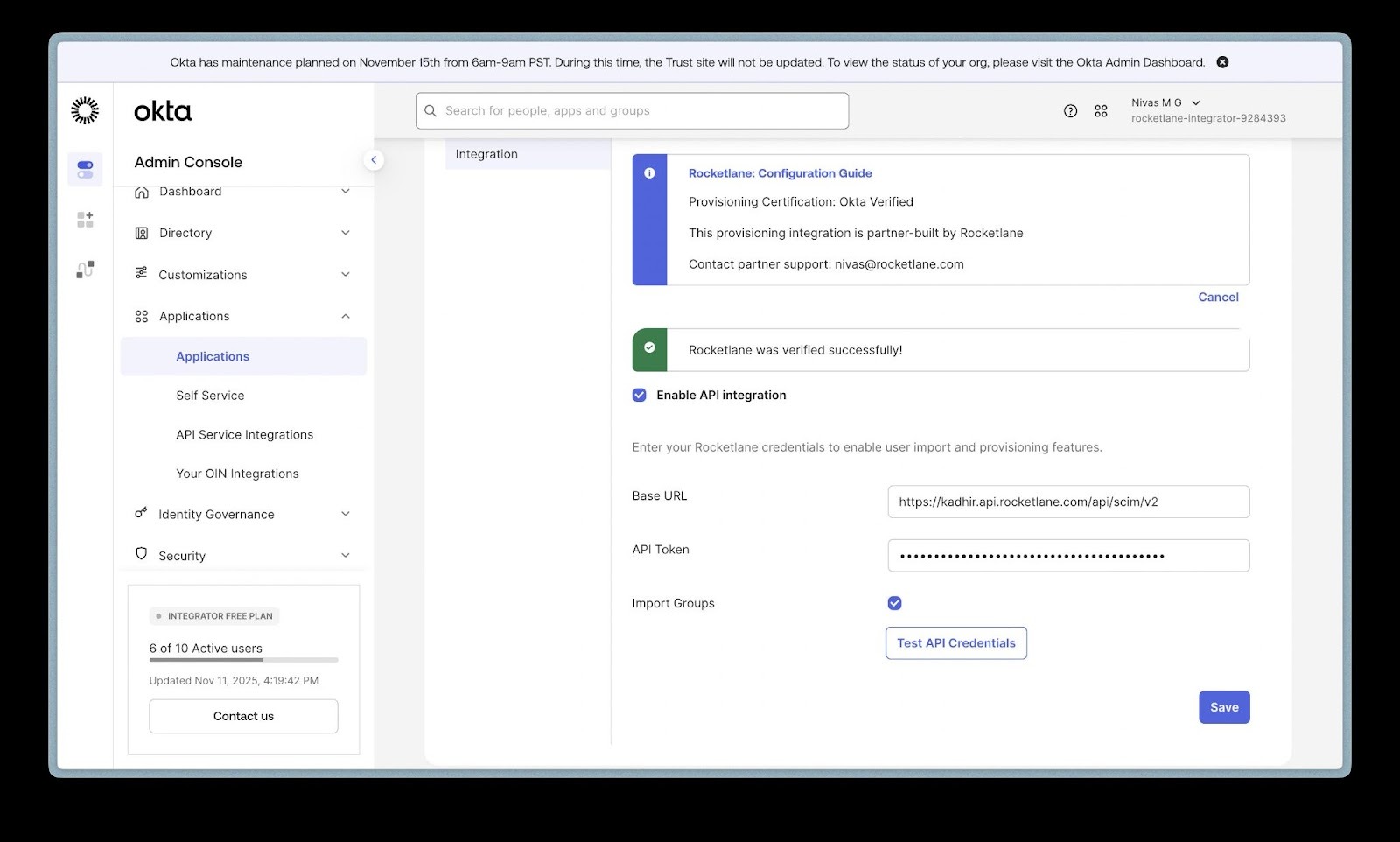1400x842 pixels.
Task: Open the workflows icon in left rail
Action: click(x=85, y=270)
